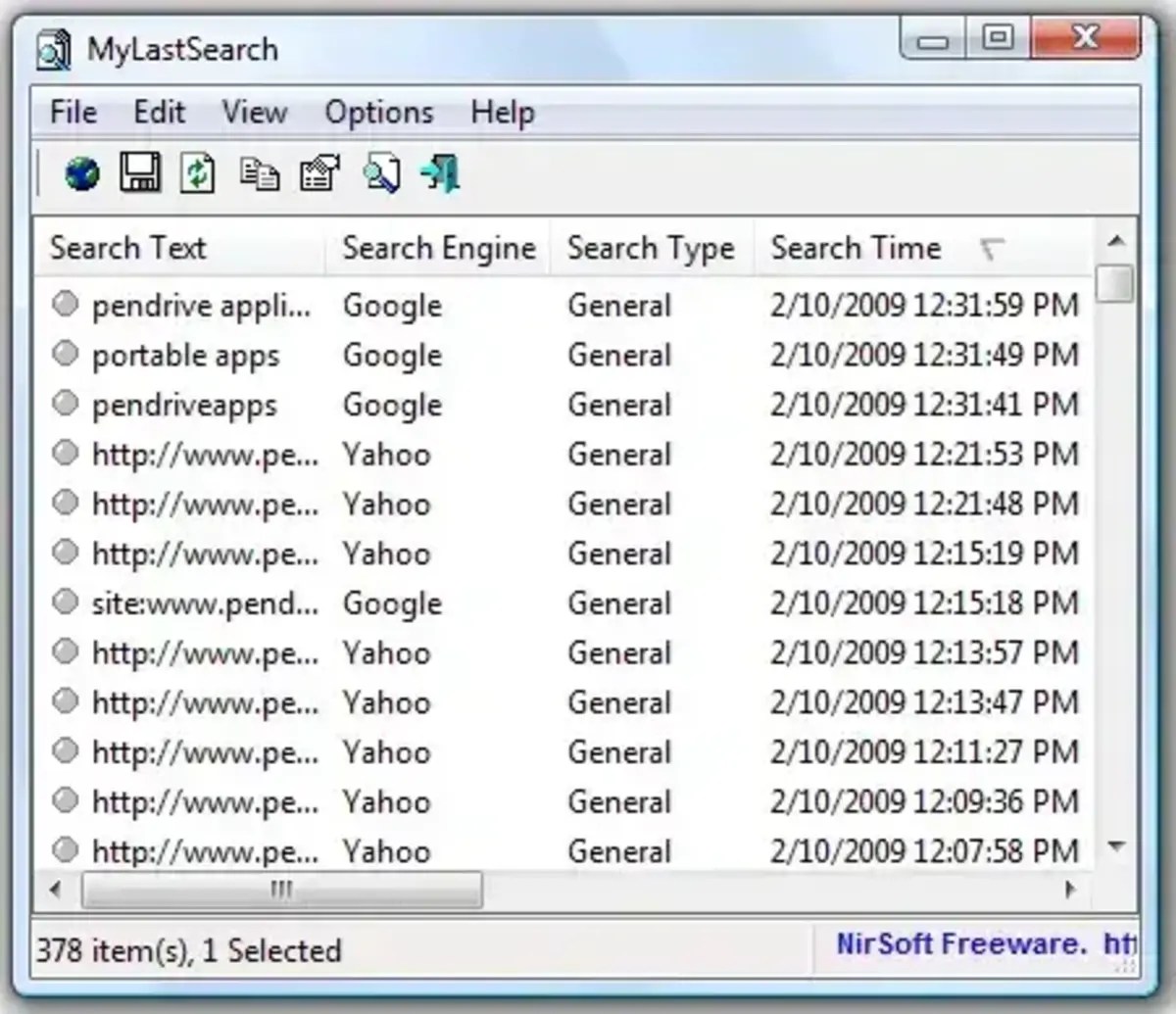
Task: Click the Exit door icon
Action: [440, 173]
